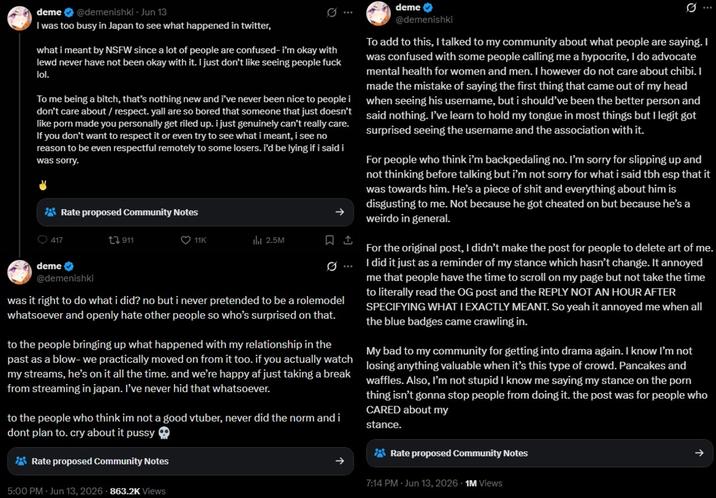Open the 7:14 PM Jun 13 timestamp
The width and height of the screenshot is (716, 498).
pyautogui.click(x=412, y=483)
